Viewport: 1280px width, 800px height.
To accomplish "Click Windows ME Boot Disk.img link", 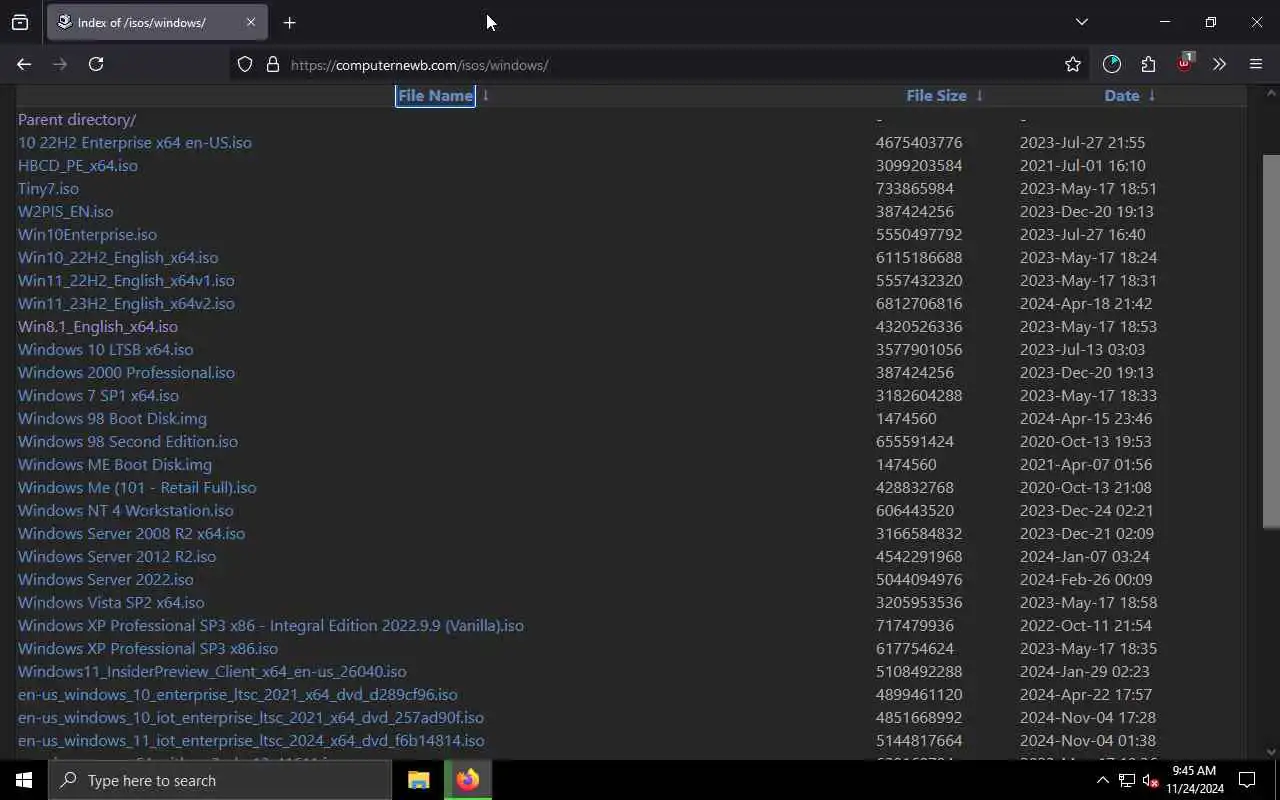I will pos(115,465).
